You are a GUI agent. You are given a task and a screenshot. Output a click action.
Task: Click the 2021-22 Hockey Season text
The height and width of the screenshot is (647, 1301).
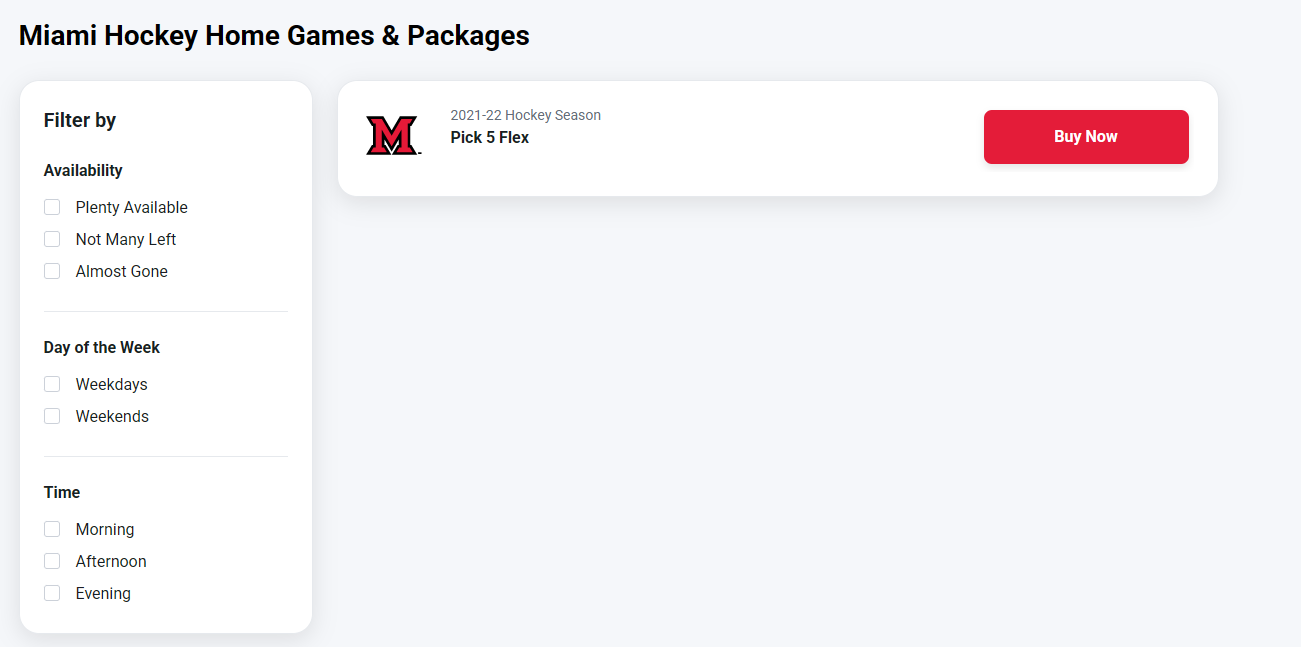pos(525,115)
